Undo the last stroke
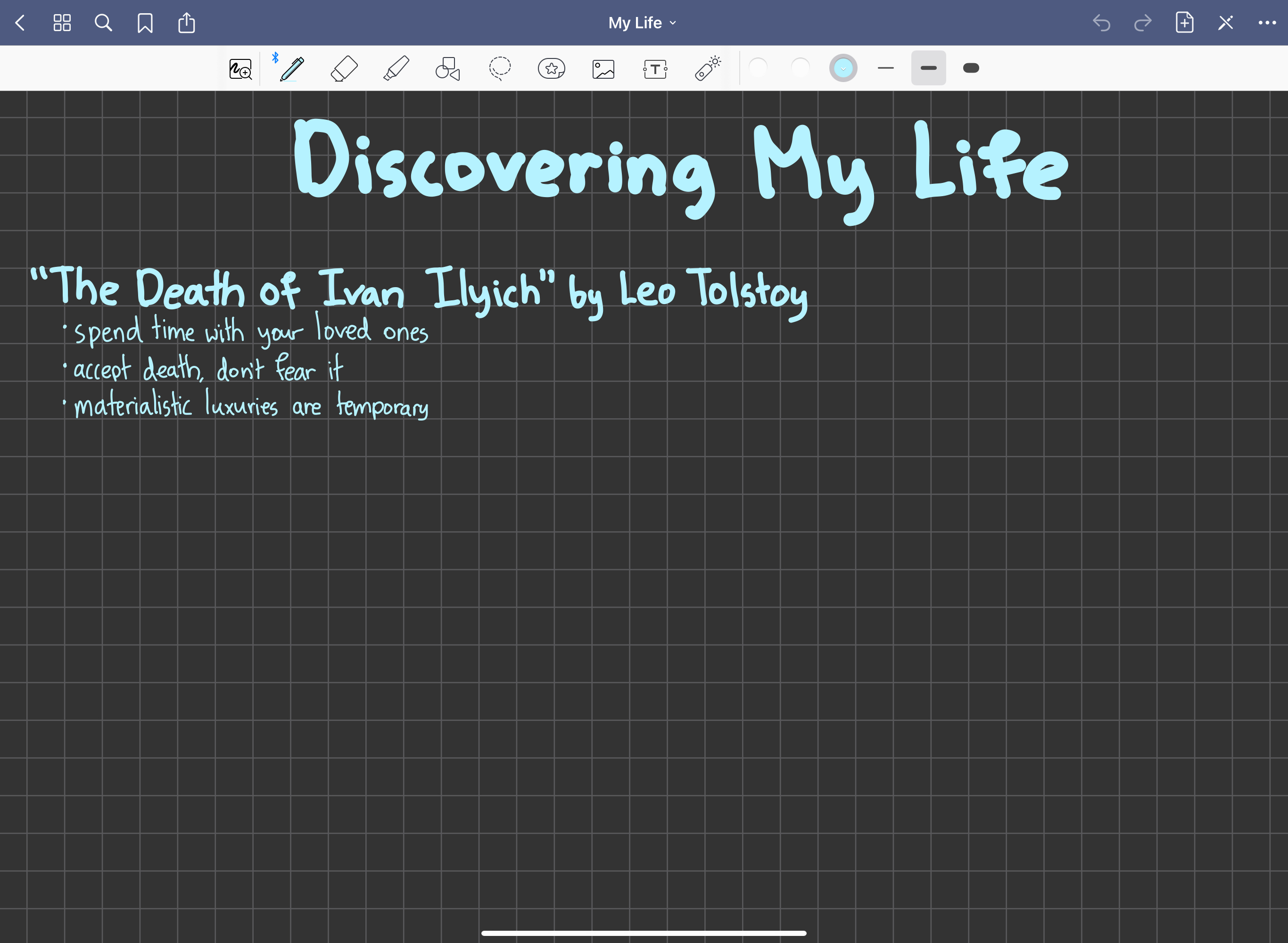The image size is (1288, 943). (x=1101, y=23)
